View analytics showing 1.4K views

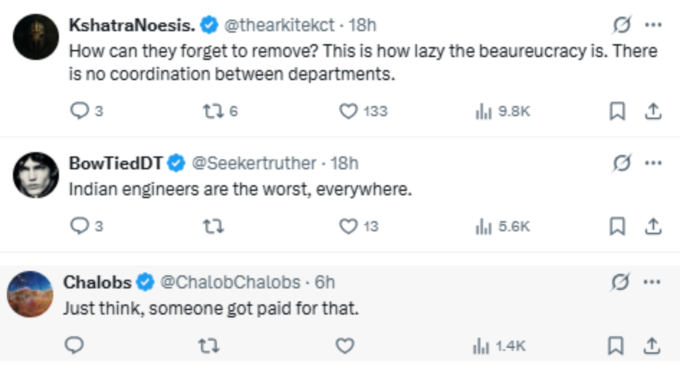(x=499, y=346)
